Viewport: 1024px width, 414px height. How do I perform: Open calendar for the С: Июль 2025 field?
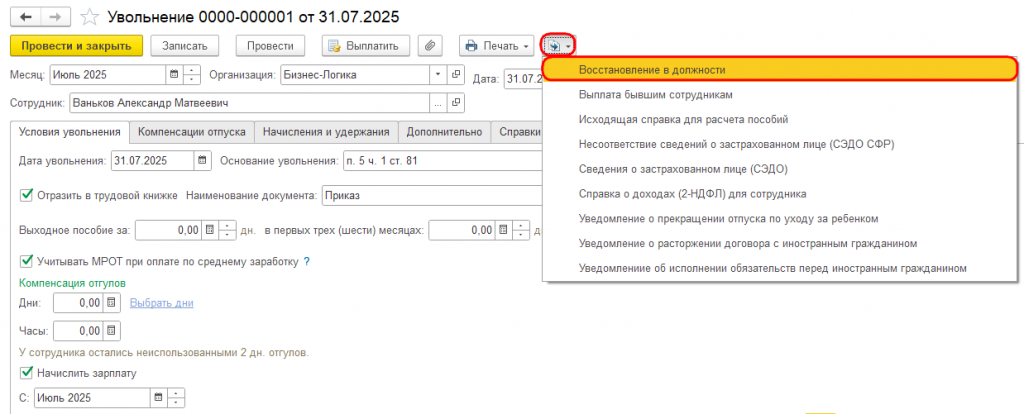click(x=158, y=398)
